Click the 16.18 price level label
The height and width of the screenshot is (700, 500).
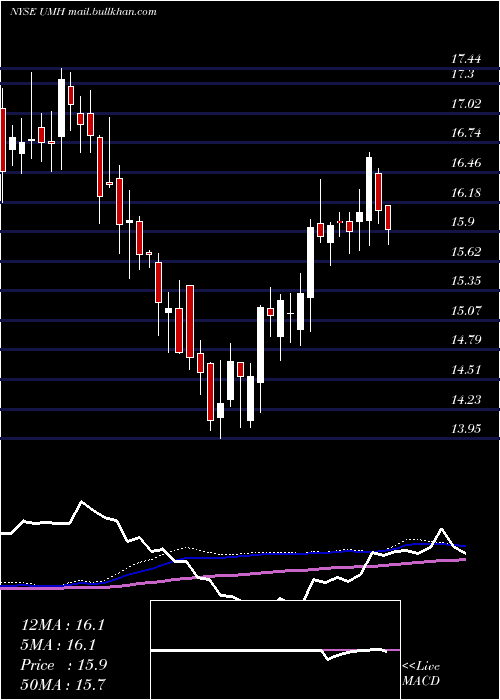466,193
